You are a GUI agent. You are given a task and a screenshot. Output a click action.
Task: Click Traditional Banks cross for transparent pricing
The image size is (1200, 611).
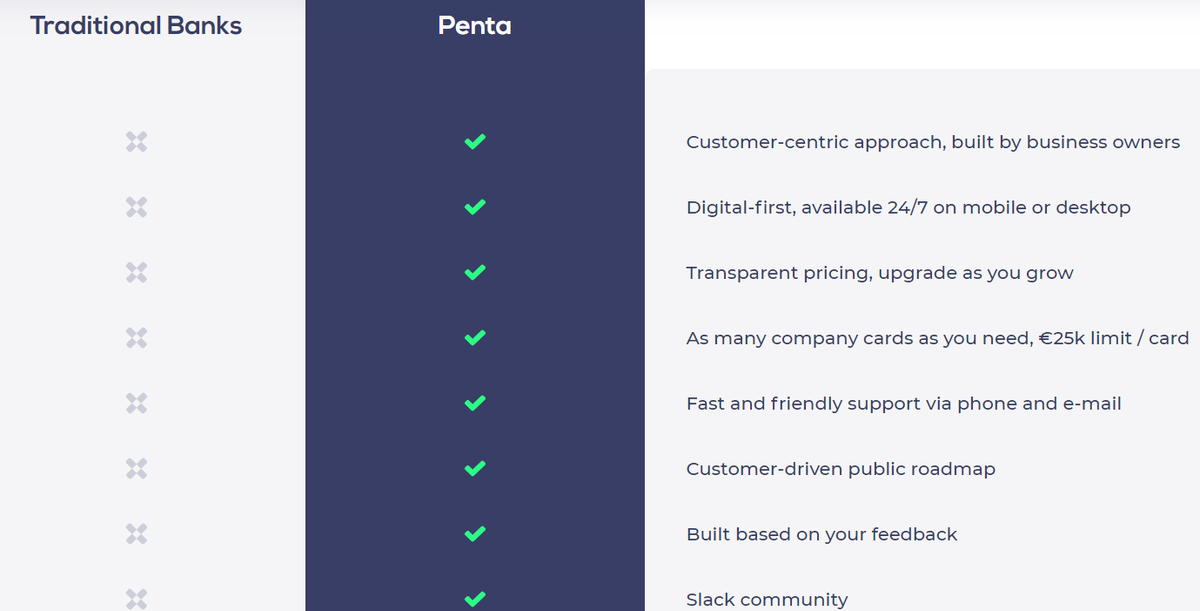coord(137,272)
